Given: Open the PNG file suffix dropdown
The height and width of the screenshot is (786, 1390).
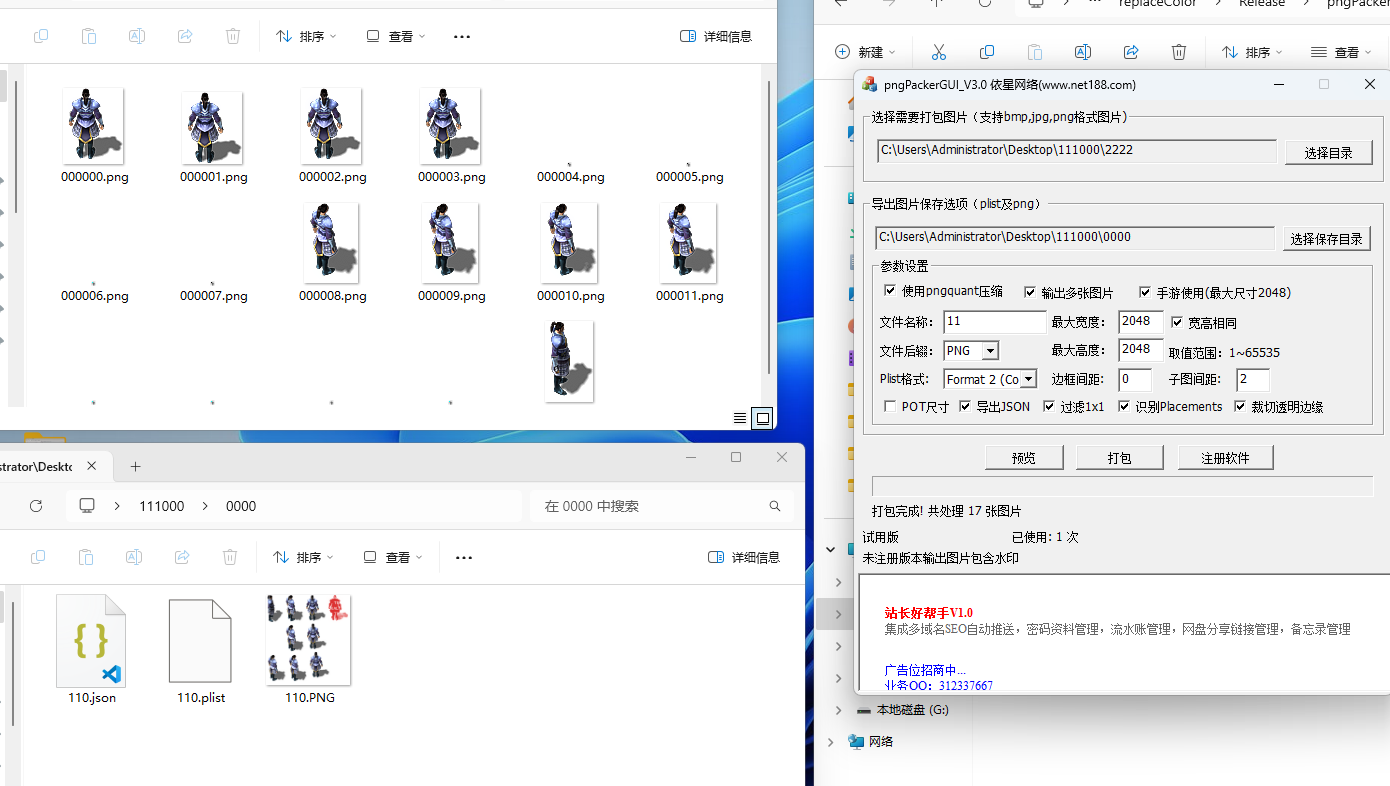Looking at the screenshot, I should [989, 350].
